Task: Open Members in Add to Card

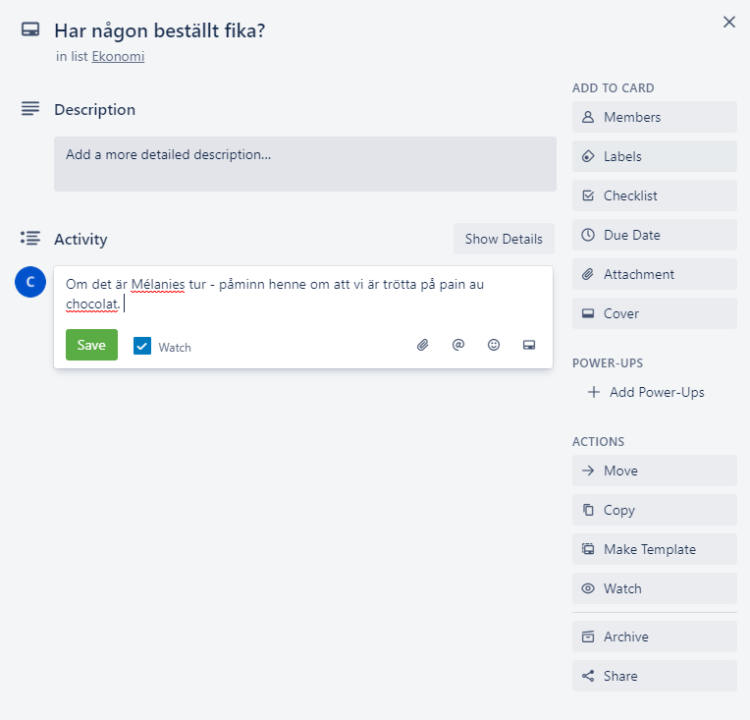Action: point(654,117)
